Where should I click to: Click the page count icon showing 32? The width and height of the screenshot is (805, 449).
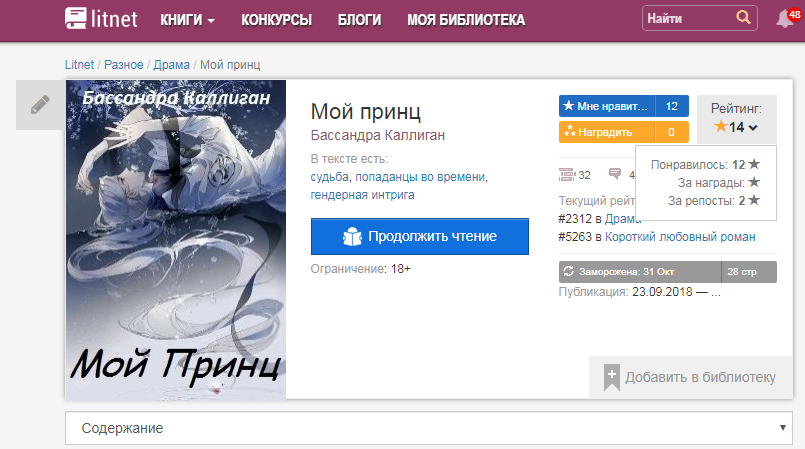567,175
